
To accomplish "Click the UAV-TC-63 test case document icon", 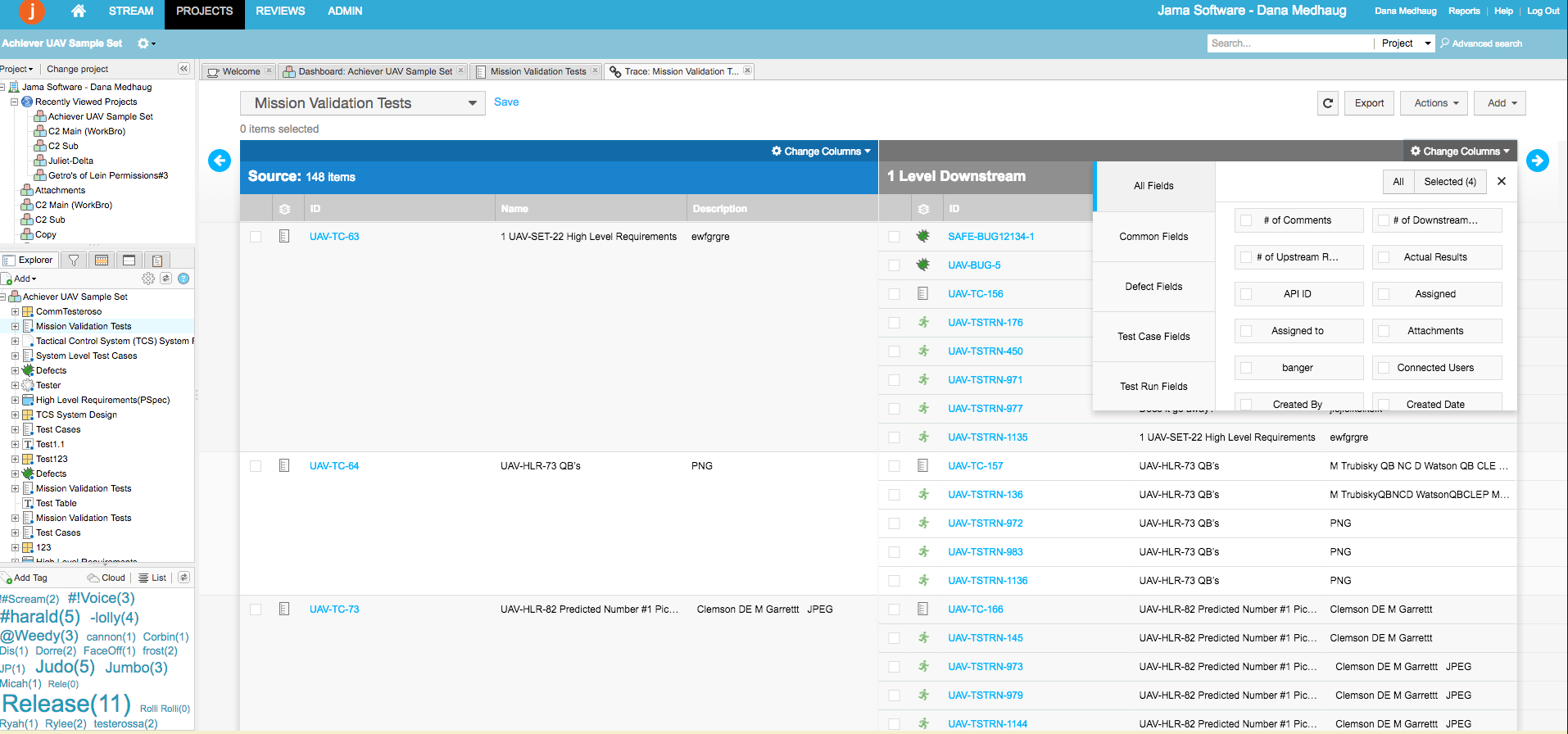I will (284, 236).
